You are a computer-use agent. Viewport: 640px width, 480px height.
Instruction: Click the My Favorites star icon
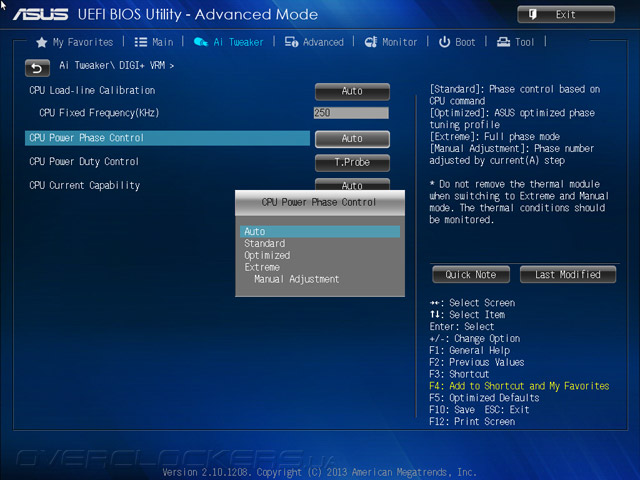pos(42,42)
